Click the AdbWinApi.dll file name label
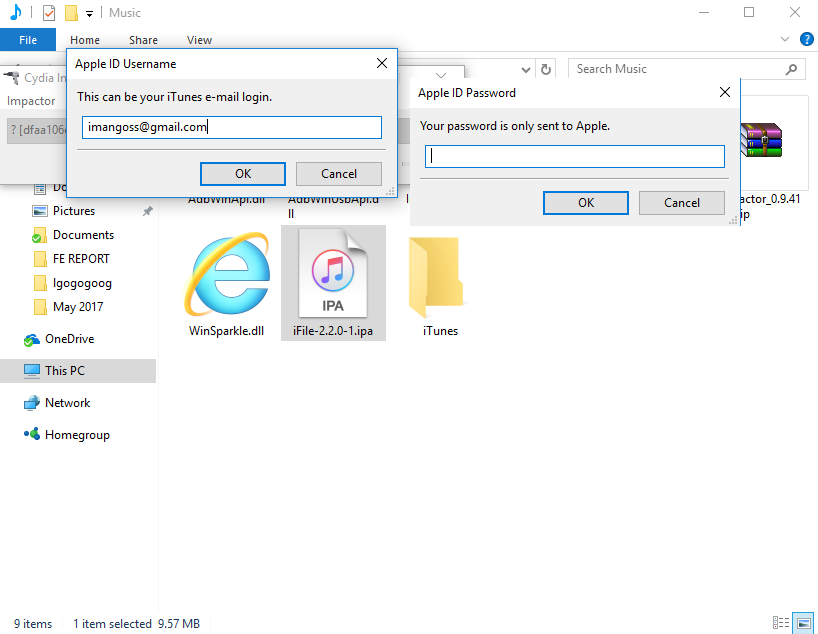818x634 pixels. (x=226, y=201)
